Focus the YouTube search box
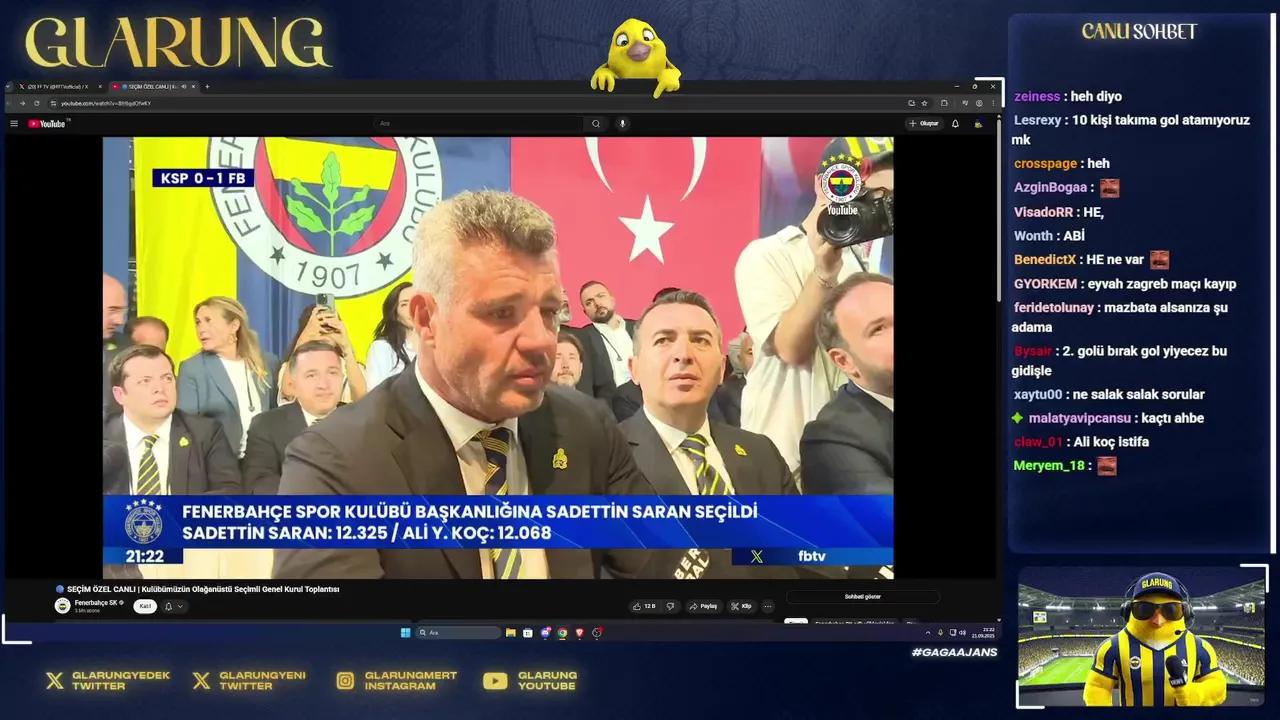Image resolution: width=1280 pixels, height=720 pixels. point(480,124)
